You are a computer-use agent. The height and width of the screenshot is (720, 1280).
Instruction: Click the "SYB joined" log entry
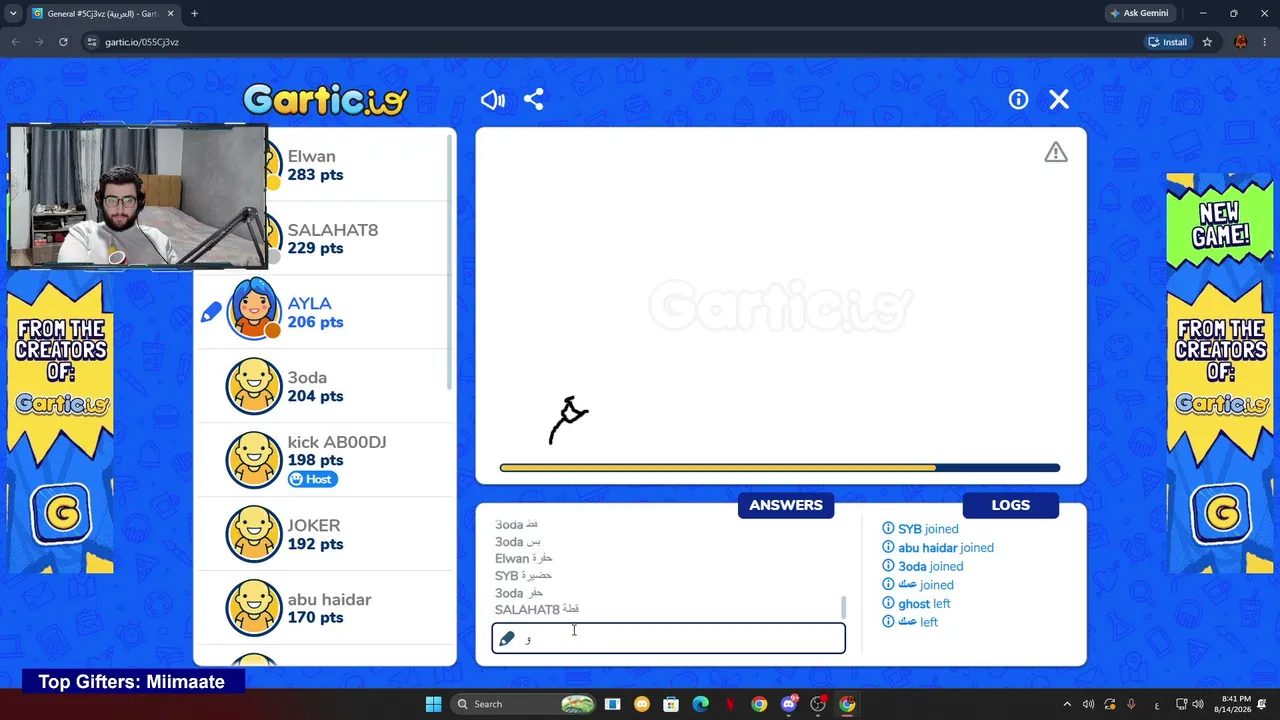point(920,529)
